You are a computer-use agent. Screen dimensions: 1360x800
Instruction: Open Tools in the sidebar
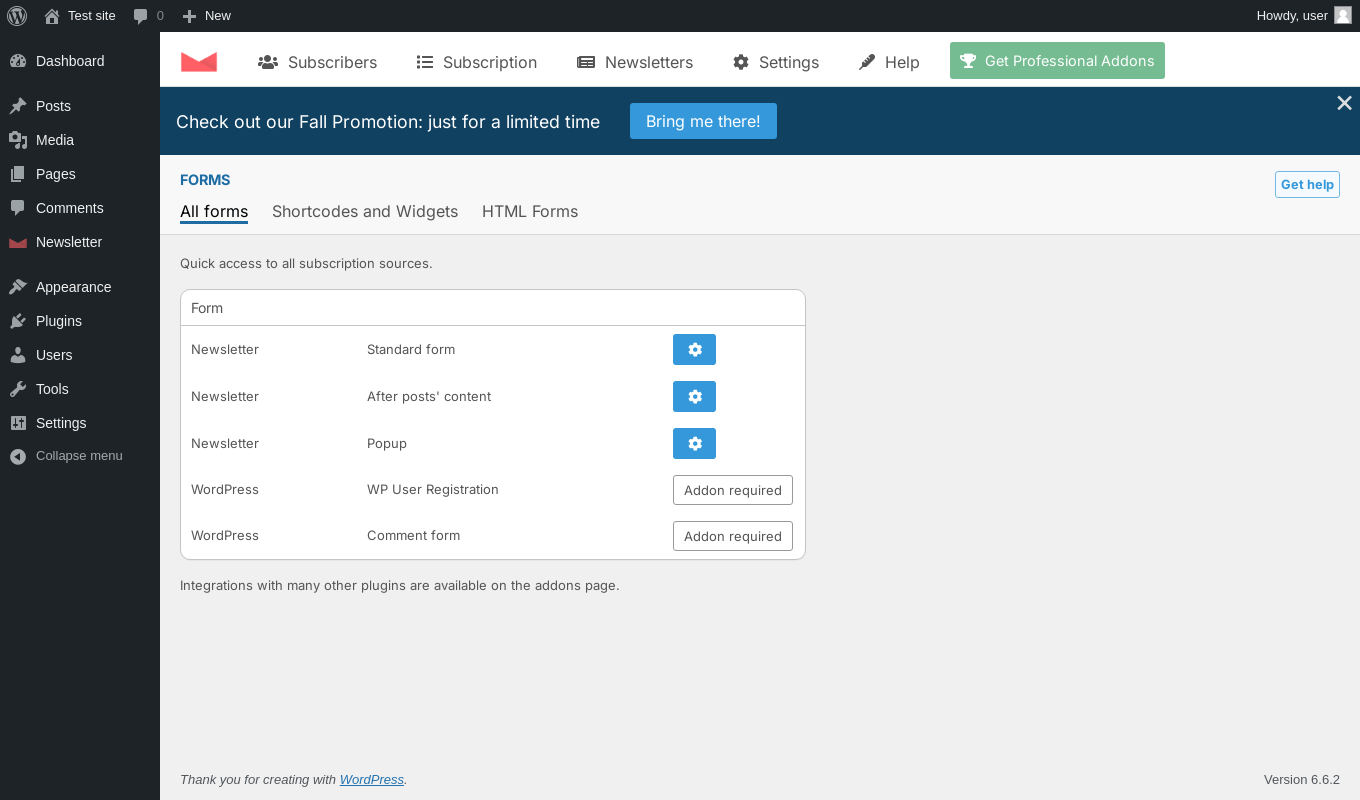click(x=80, y=389)
